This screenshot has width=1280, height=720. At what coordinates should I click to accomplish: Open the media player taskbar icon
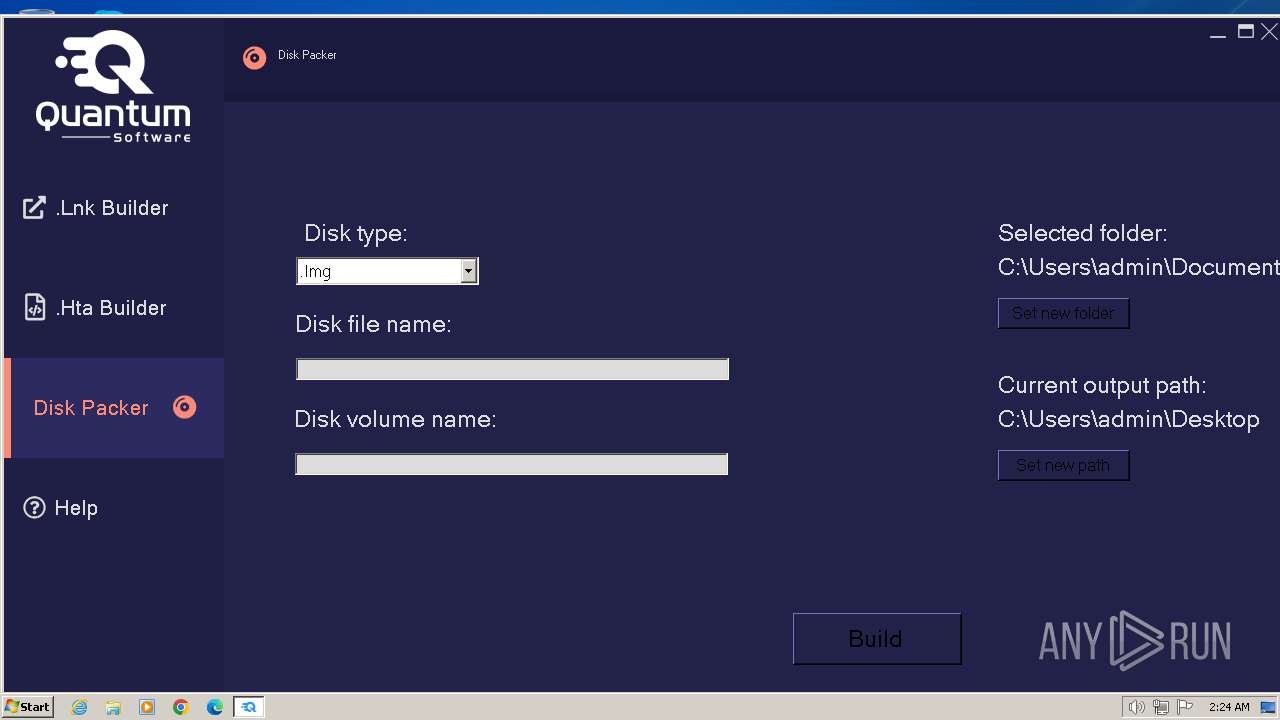(x=147, y=707)
